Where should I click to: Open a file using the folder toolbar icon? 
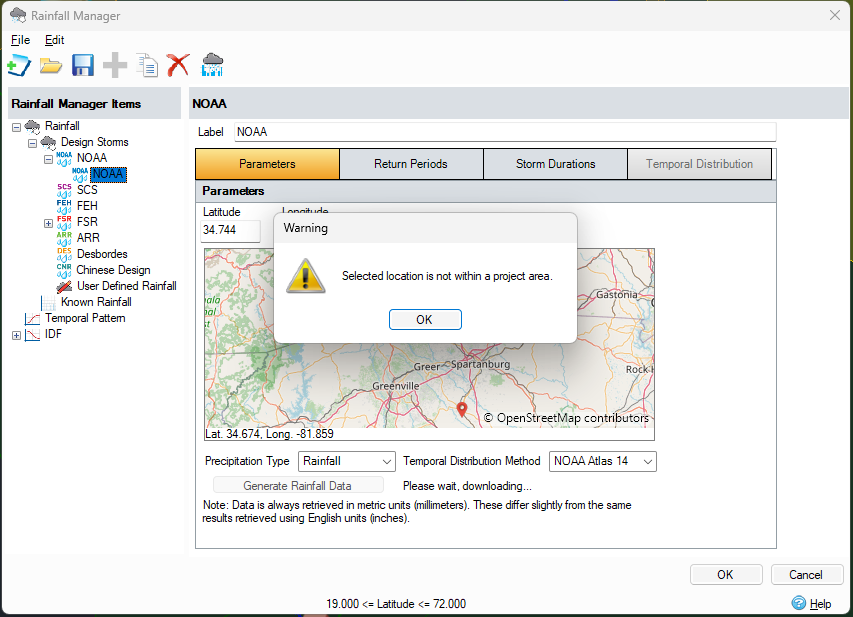point(51,64)
